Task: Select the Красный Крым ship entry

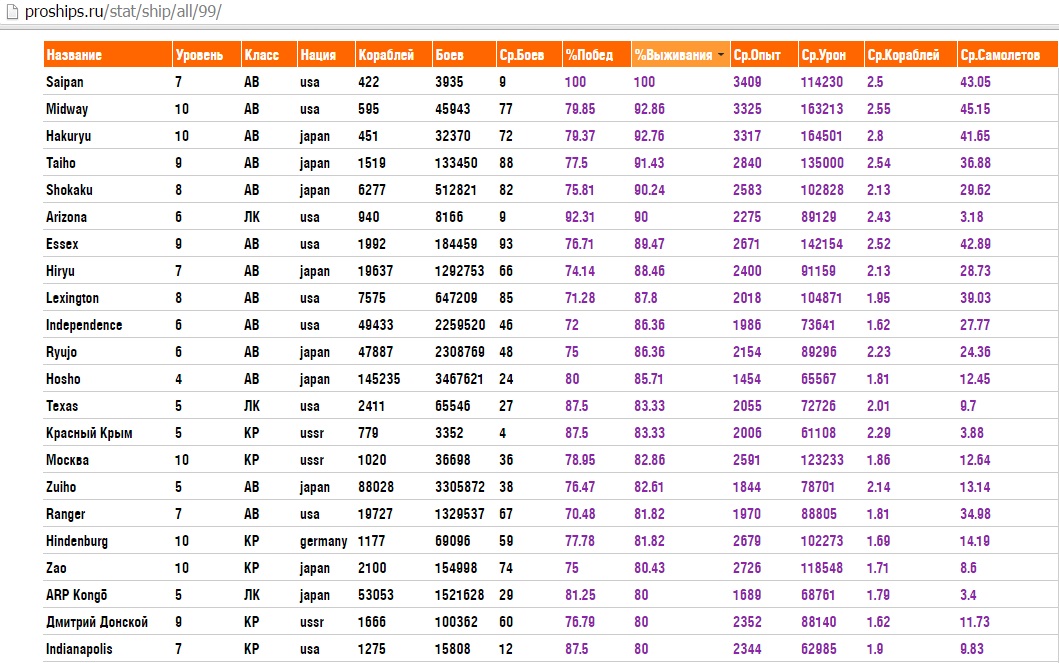Action: (89, 433)
